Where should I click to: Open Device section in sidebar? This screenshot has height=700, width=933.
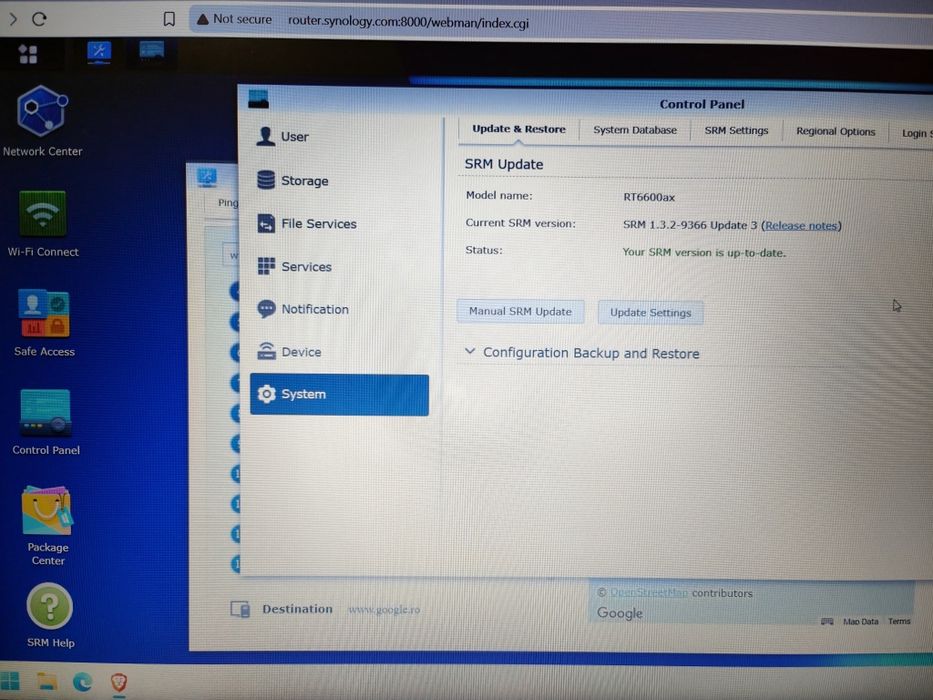[339, 352]
